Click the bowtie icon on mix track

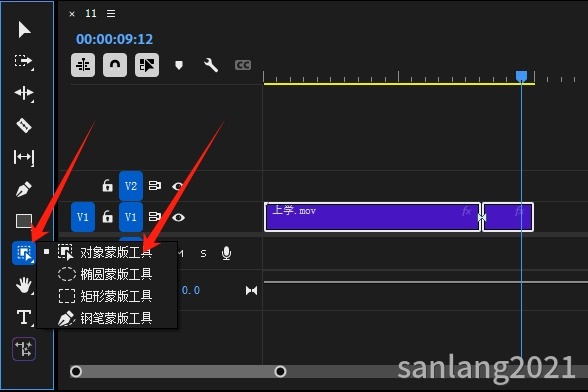pos(251,290)
